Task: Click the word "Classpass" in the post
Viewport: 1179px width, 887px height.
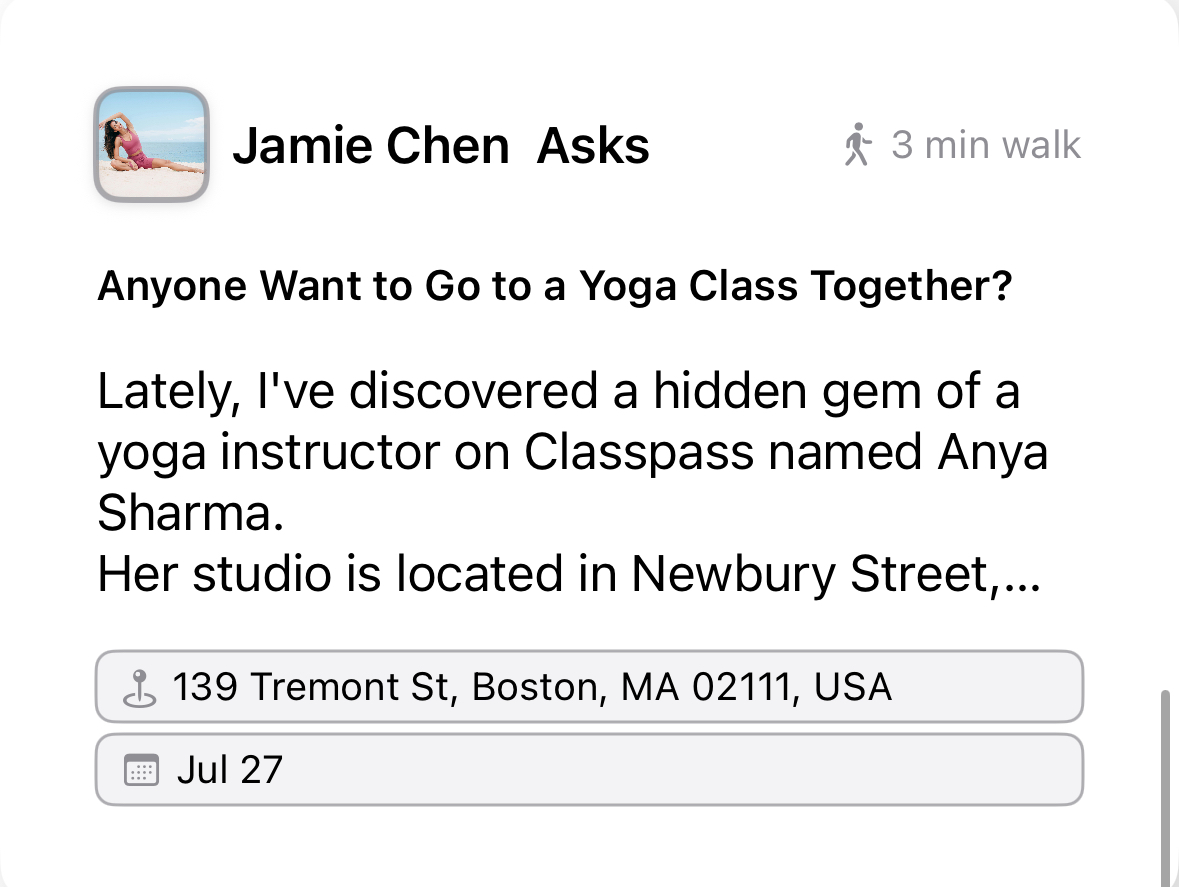Action: 639,454
